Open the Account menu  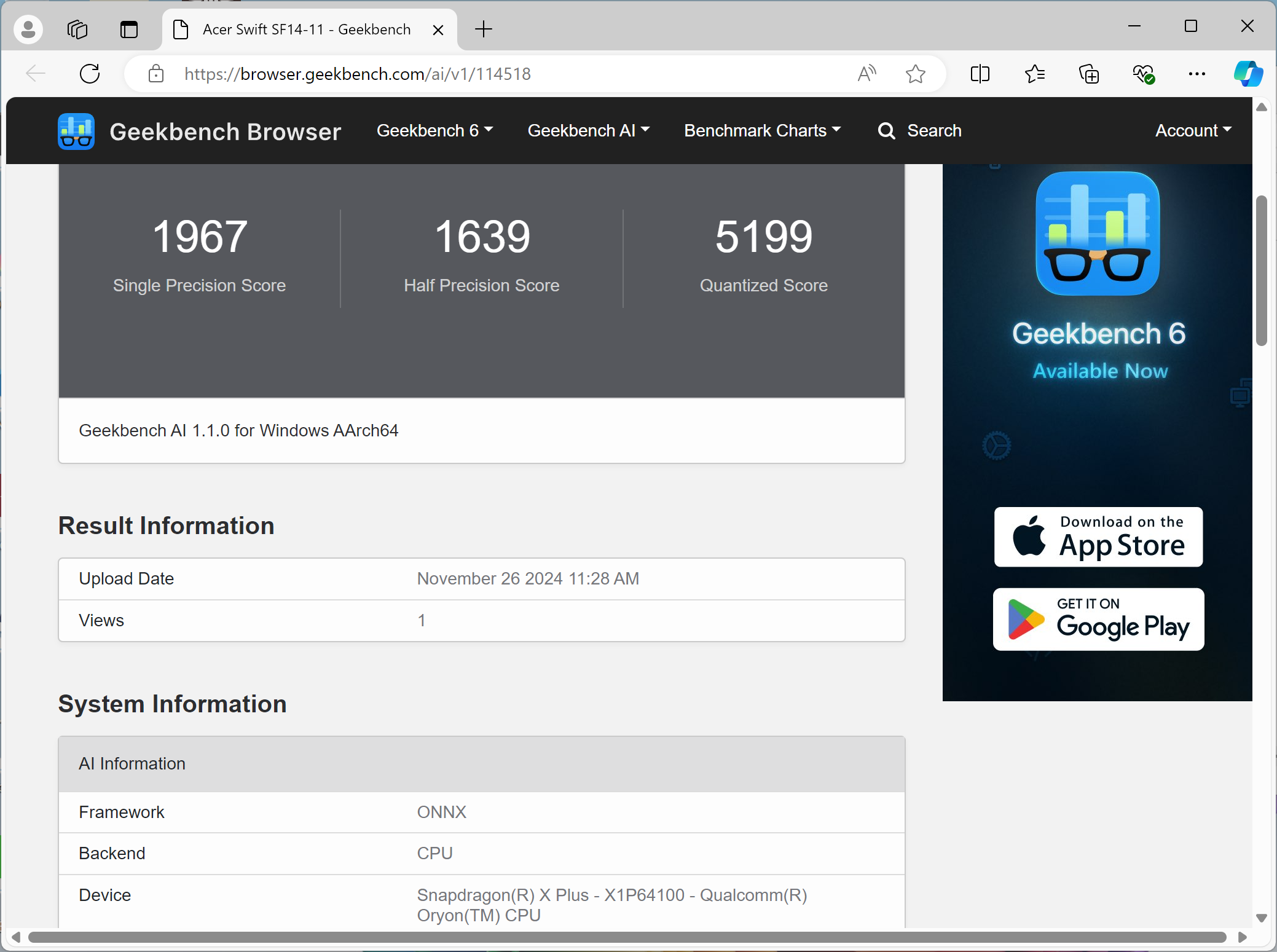tap(1193, 130)
